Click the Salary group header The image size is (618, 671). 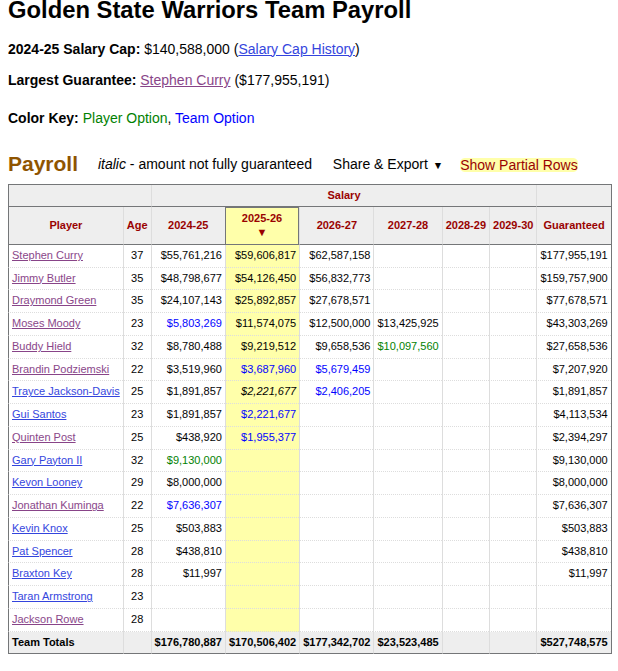coord(344,195)
